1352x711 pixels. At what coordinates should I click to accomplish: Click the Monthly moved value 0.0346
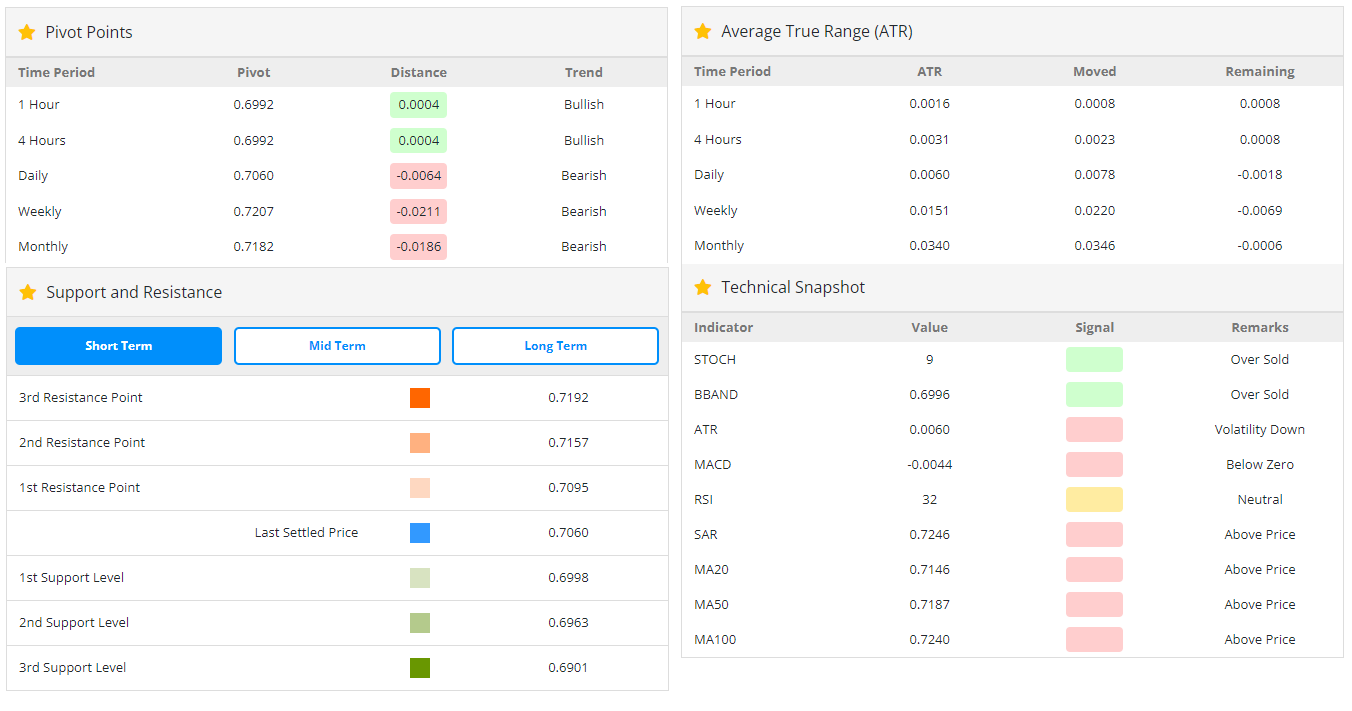[x=1094, y=246]
